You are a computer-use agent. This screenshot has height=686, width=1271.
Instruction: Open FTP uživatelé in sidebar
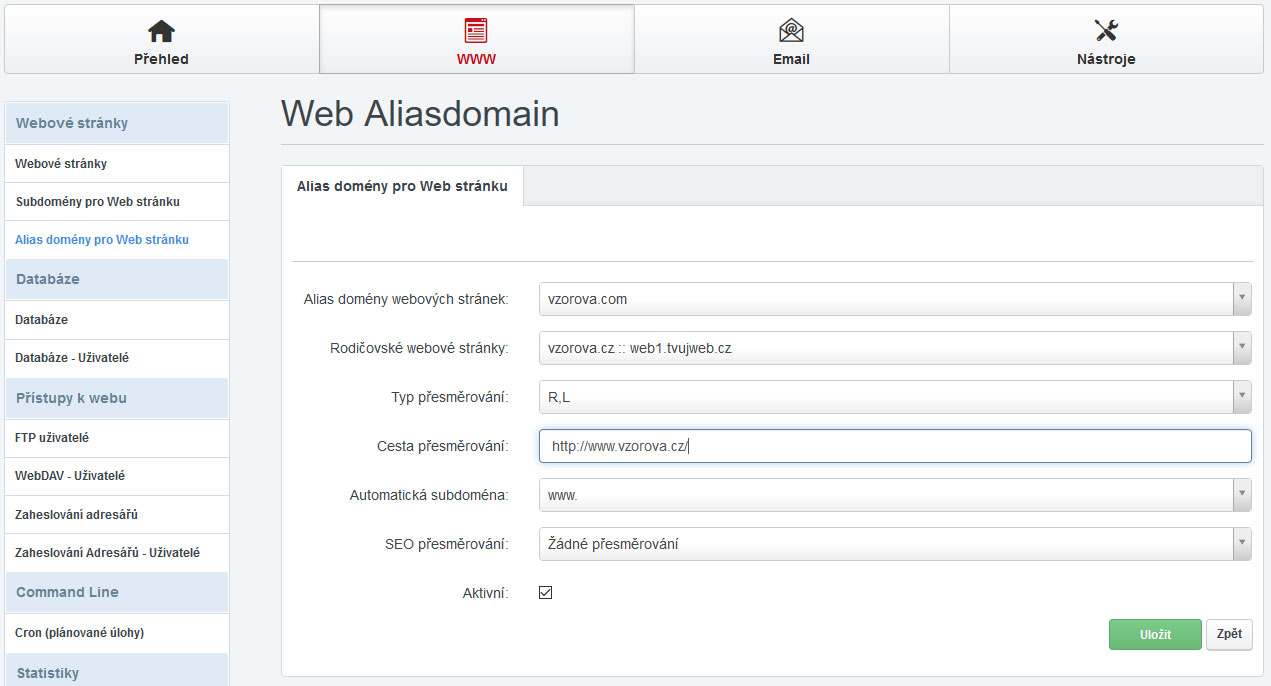tap(52, 438)
